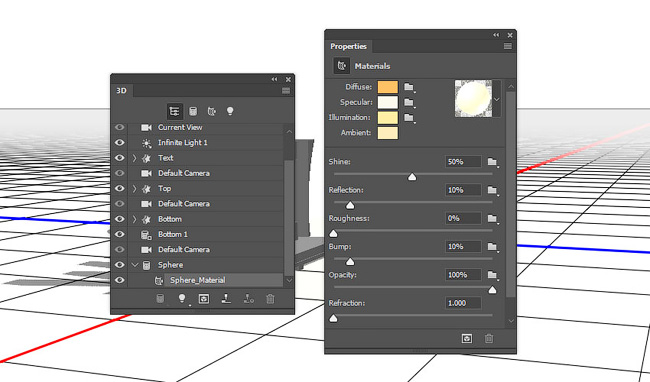Open Opacity texture folder menu
This screenshot has height=382, width=650.
pos(492,275)
